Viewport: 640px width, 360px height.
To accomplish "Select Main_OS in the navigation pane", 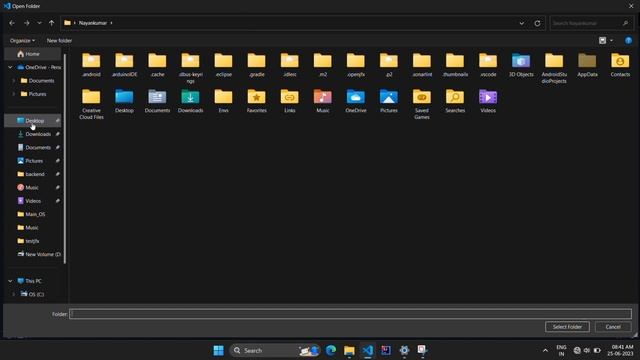I will [33, 214].
